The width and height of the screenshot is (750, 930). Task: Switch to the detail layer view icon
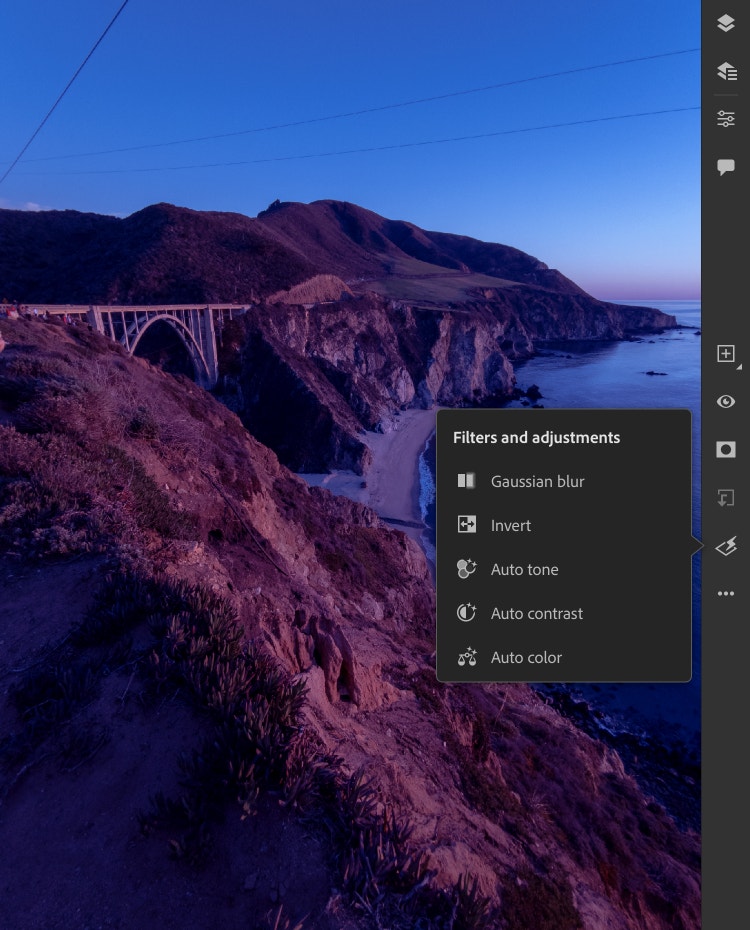pos(726,71)
